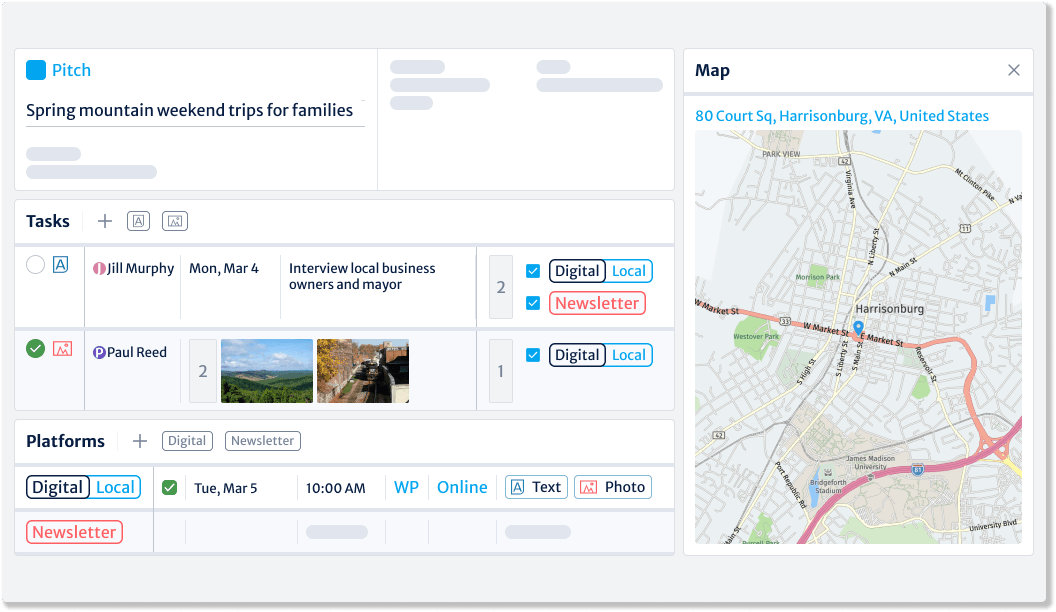Uncheck Digital Local for Paul Reed's task
Image resolution: width=1056 pixels, height=612 pixels.
click(533, 355)
